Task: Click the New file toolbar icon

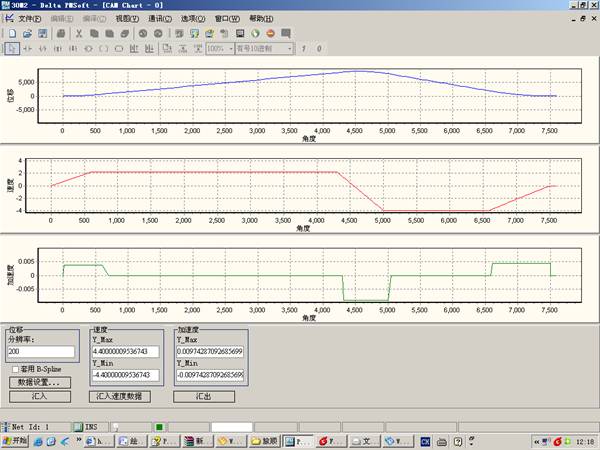Action: click(10, 33)
